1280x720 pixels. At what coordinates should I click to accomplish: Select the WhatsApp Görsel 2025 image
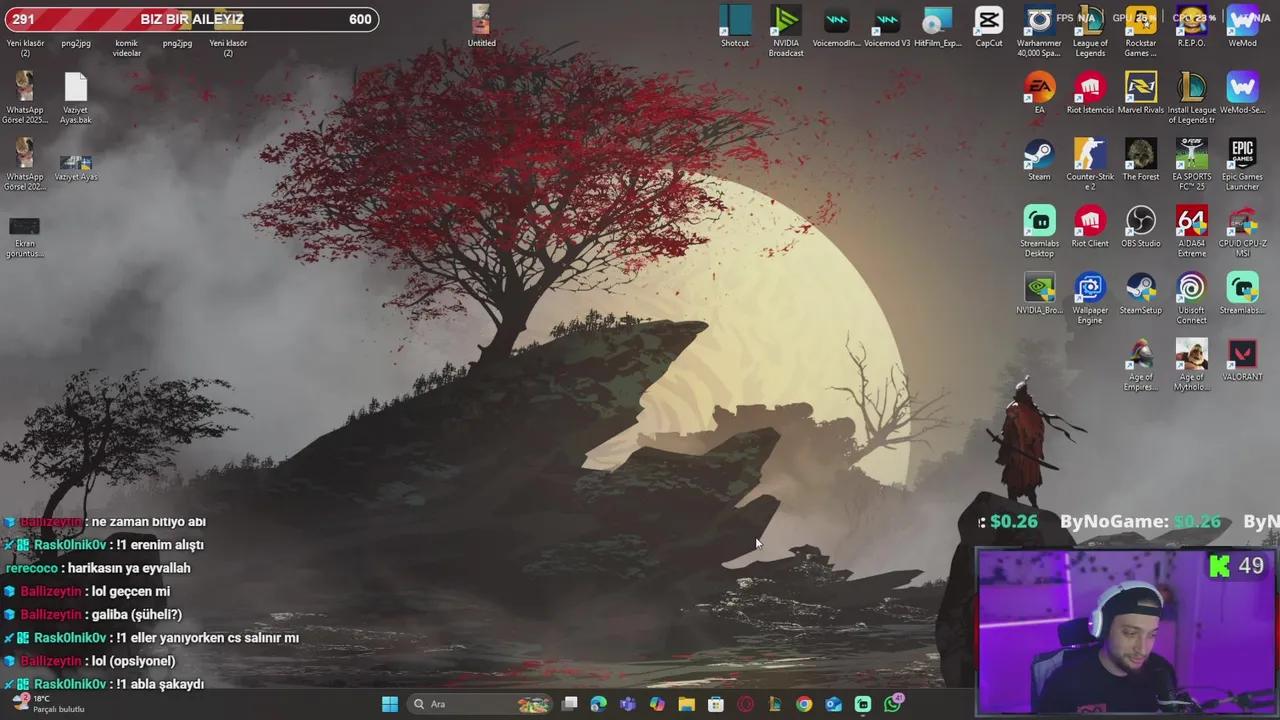point(25,98)
